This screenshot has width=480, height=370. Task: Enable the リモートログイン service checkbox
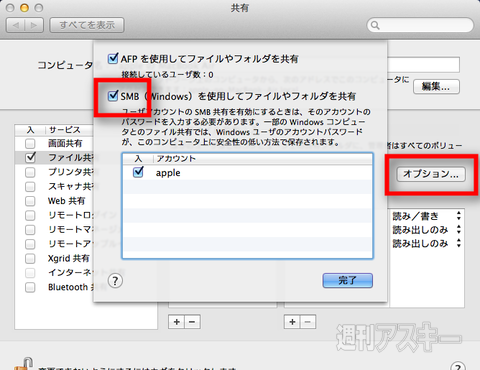tap(30, 215)
